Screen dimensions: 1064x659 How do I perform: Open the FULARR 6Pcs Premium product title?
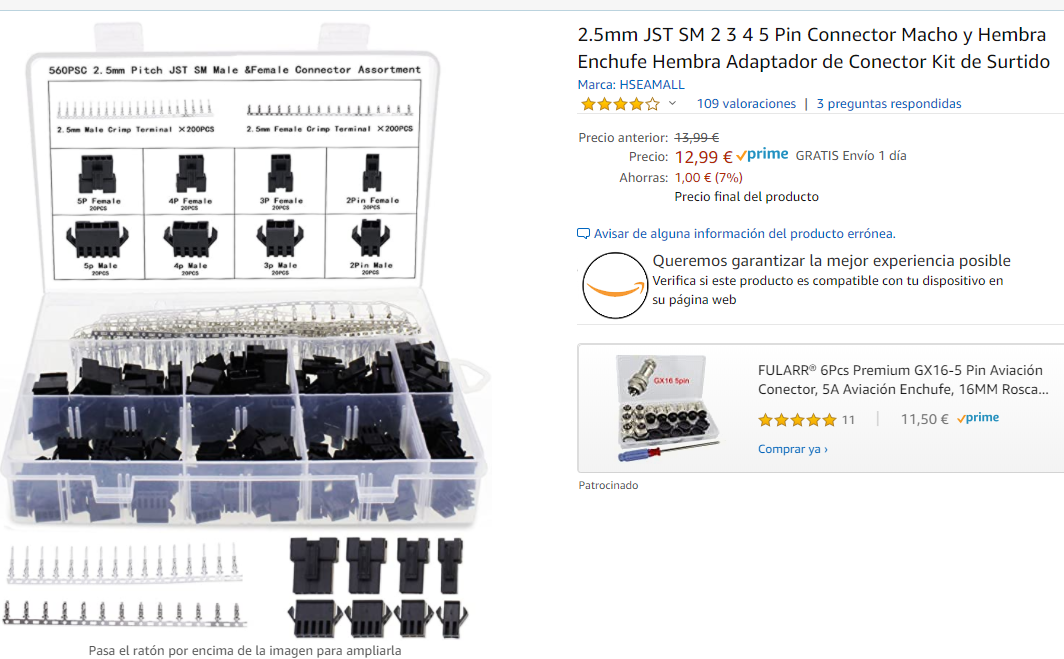[900, 379]
